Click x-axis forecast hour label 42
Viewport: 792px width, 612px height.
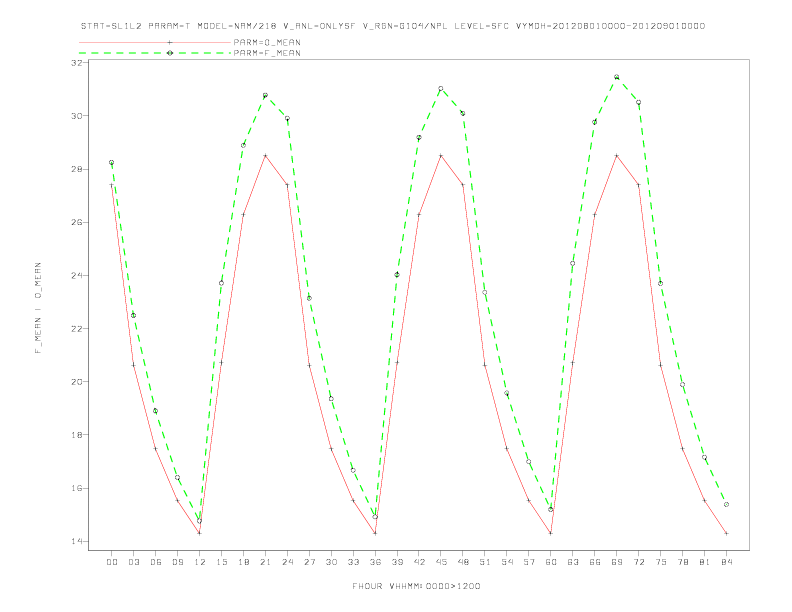(x=419, y=562)
